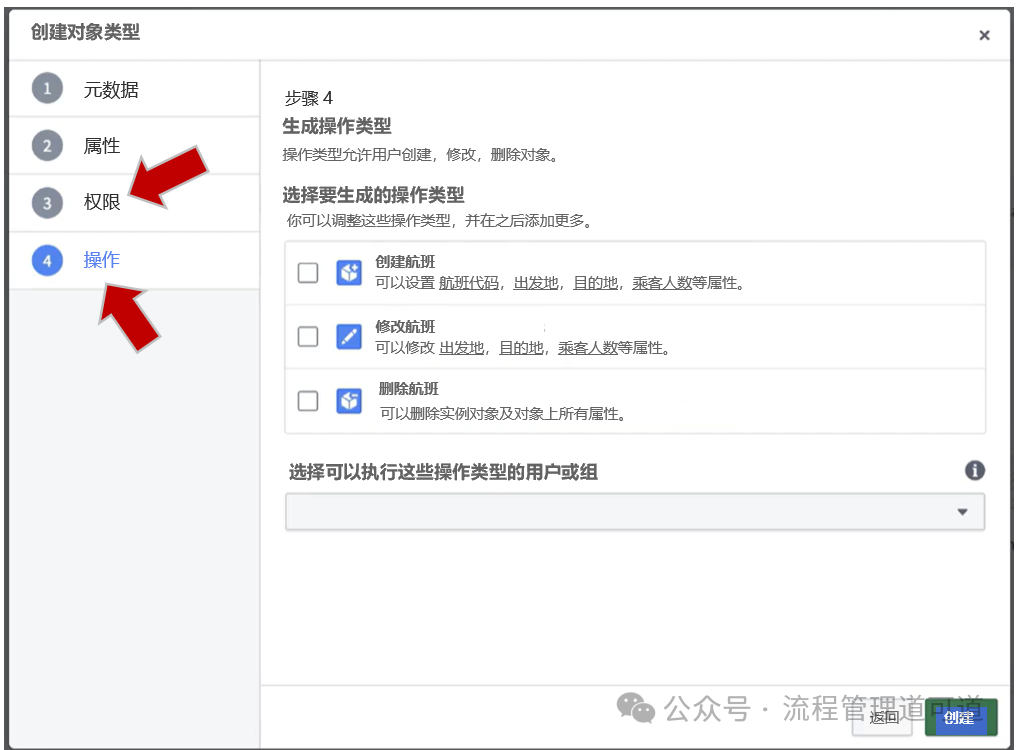1016x750 pixels.
Task: Click the step 1 number circle
Action: click(x=47, y=89)
